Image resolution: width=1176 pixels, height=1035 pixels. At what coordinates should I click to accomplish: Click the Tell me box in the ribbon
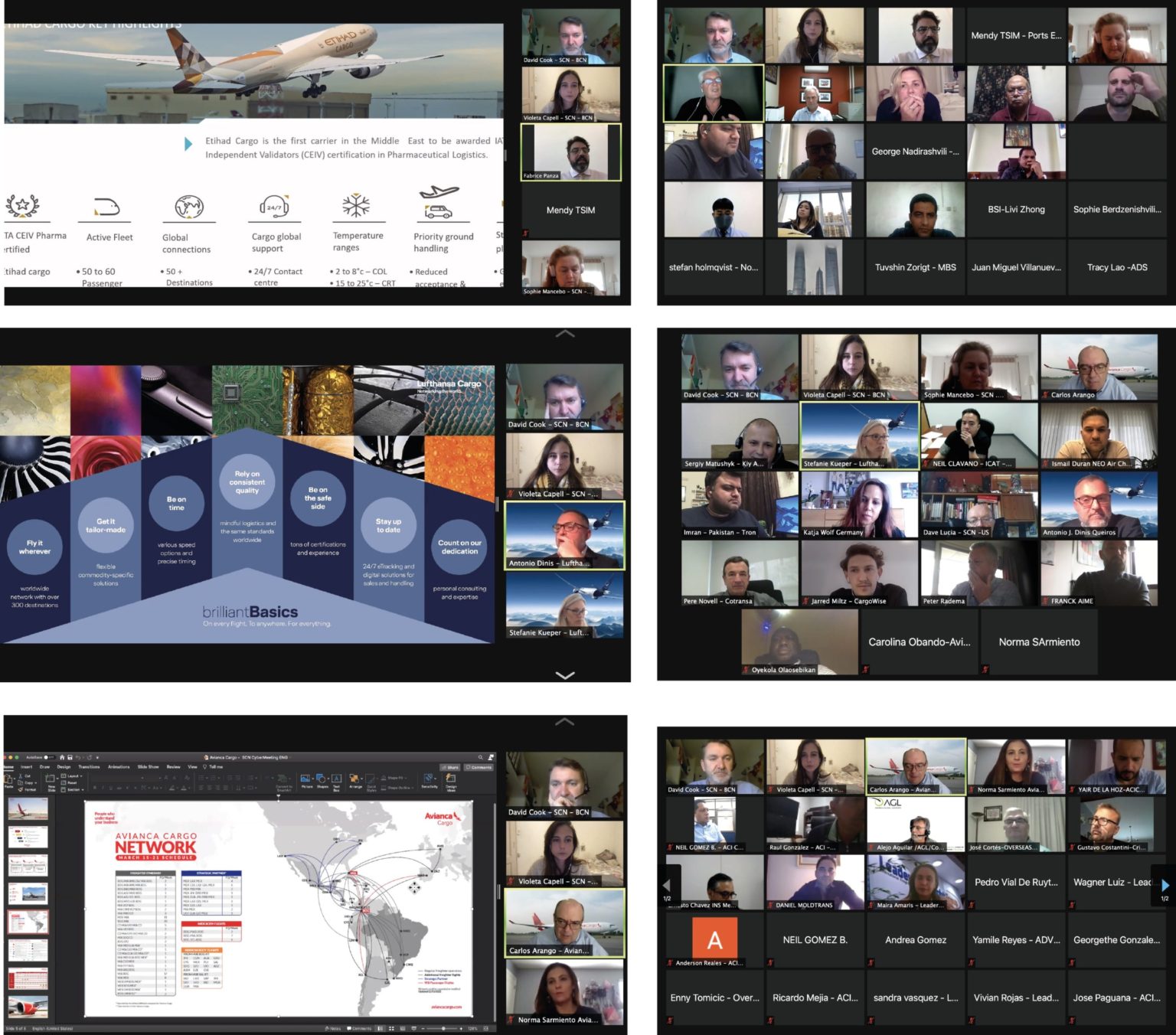(214, 766)
